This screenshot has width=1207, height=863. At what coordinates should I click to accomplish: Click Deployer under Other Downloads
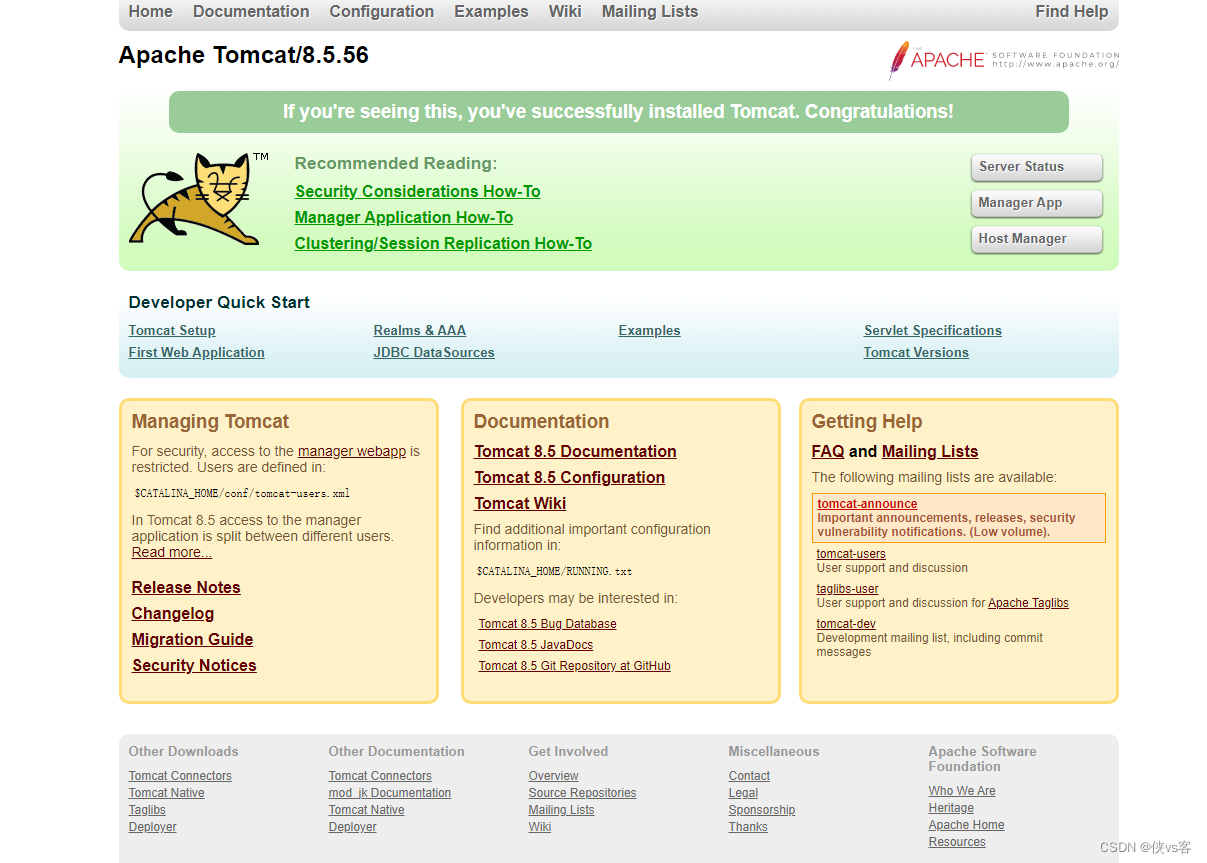point(153,827)
